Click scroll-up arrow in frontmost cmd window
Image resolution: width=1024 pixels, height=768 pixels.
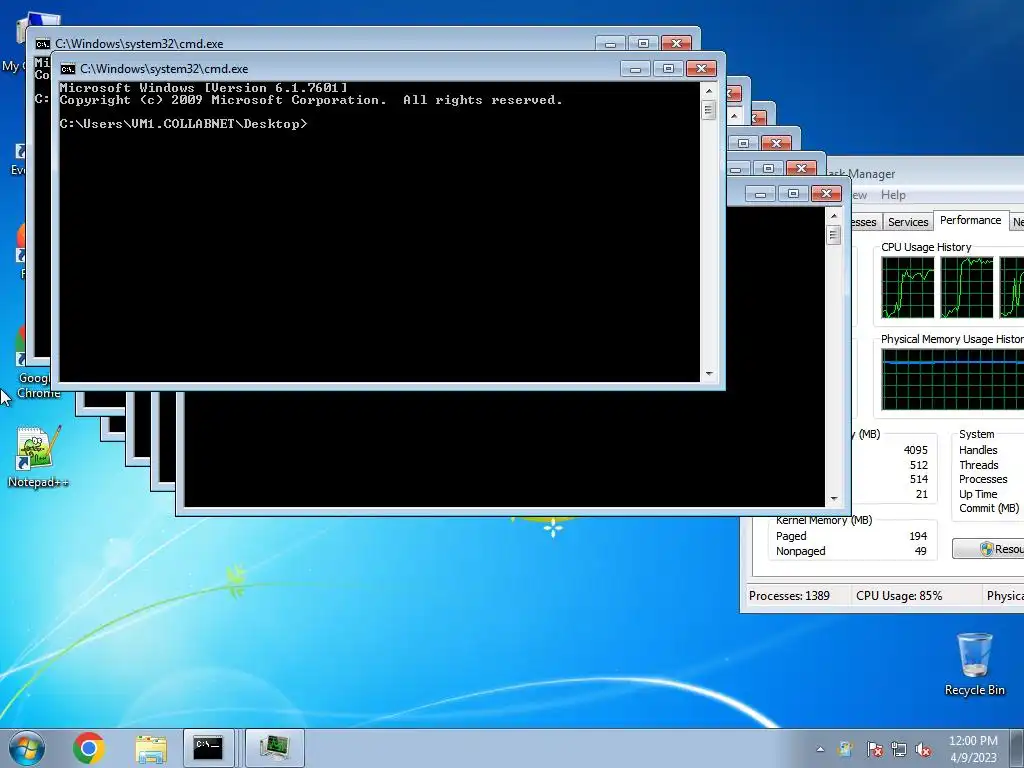(709, 91)
